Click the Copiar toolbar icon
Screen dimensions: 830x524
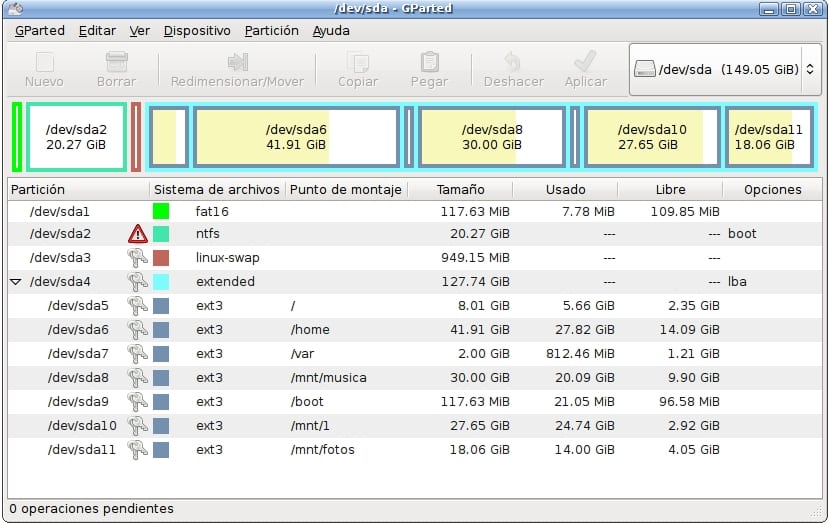pyautogui.click(x=358, y=62)
